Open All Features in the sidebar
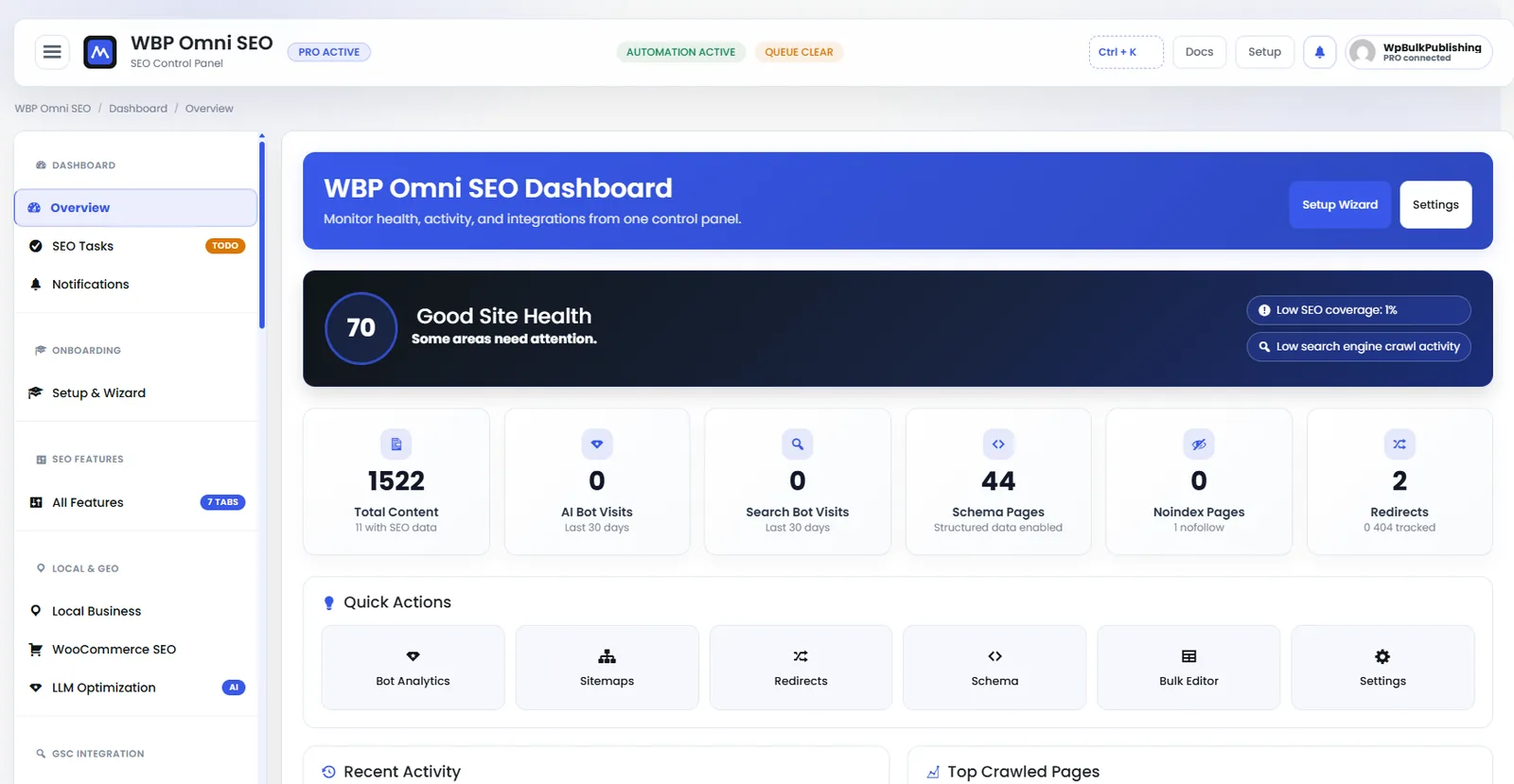The height and width of the screenshot is (784, 1514). click(x=135, y=502)
